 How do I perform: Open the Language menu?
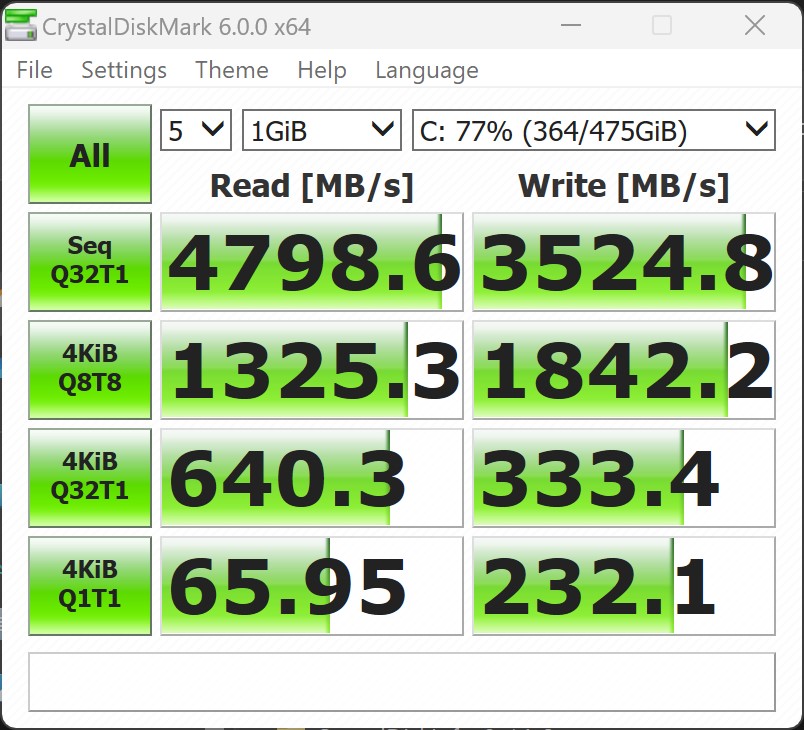(427, 70)
